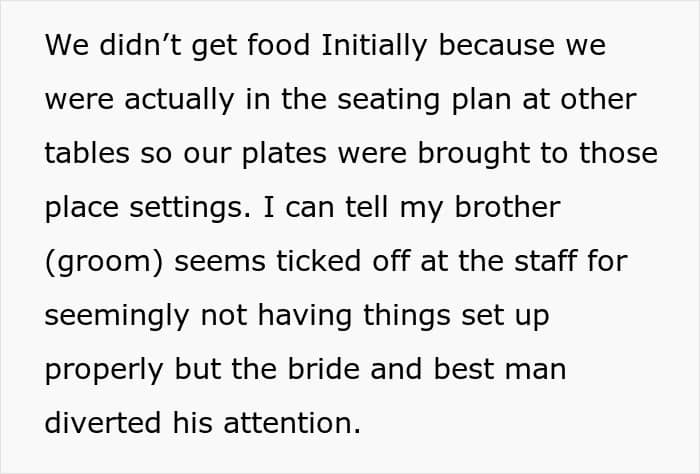Click the word "plates" in the text
The height and width of the screenshot is (474, 700).
(284, 154)
